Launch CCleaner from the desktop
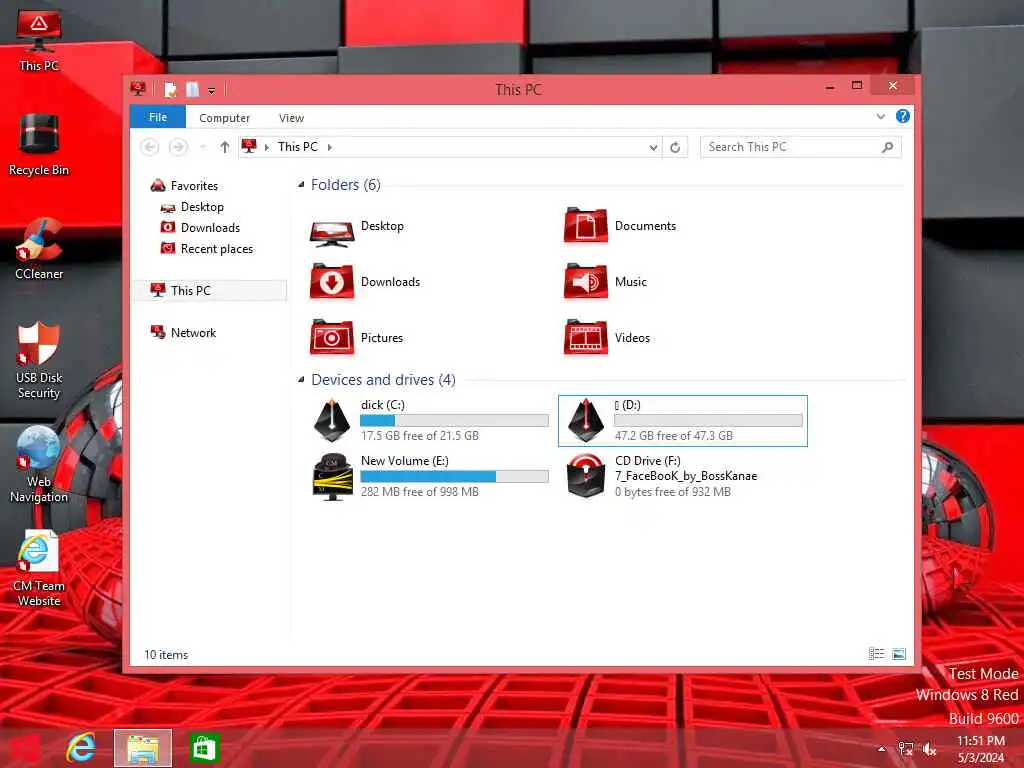Viewport: 1024px width, 768px height. [x=39, y=249]
